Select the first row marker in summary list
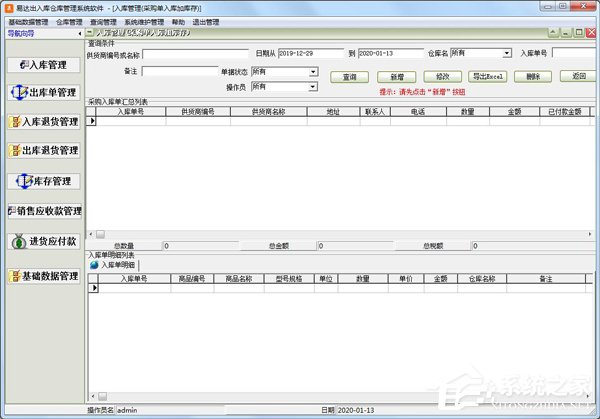Image resolution: width=600 pixels, height=419 pixels. click(92, 121)
